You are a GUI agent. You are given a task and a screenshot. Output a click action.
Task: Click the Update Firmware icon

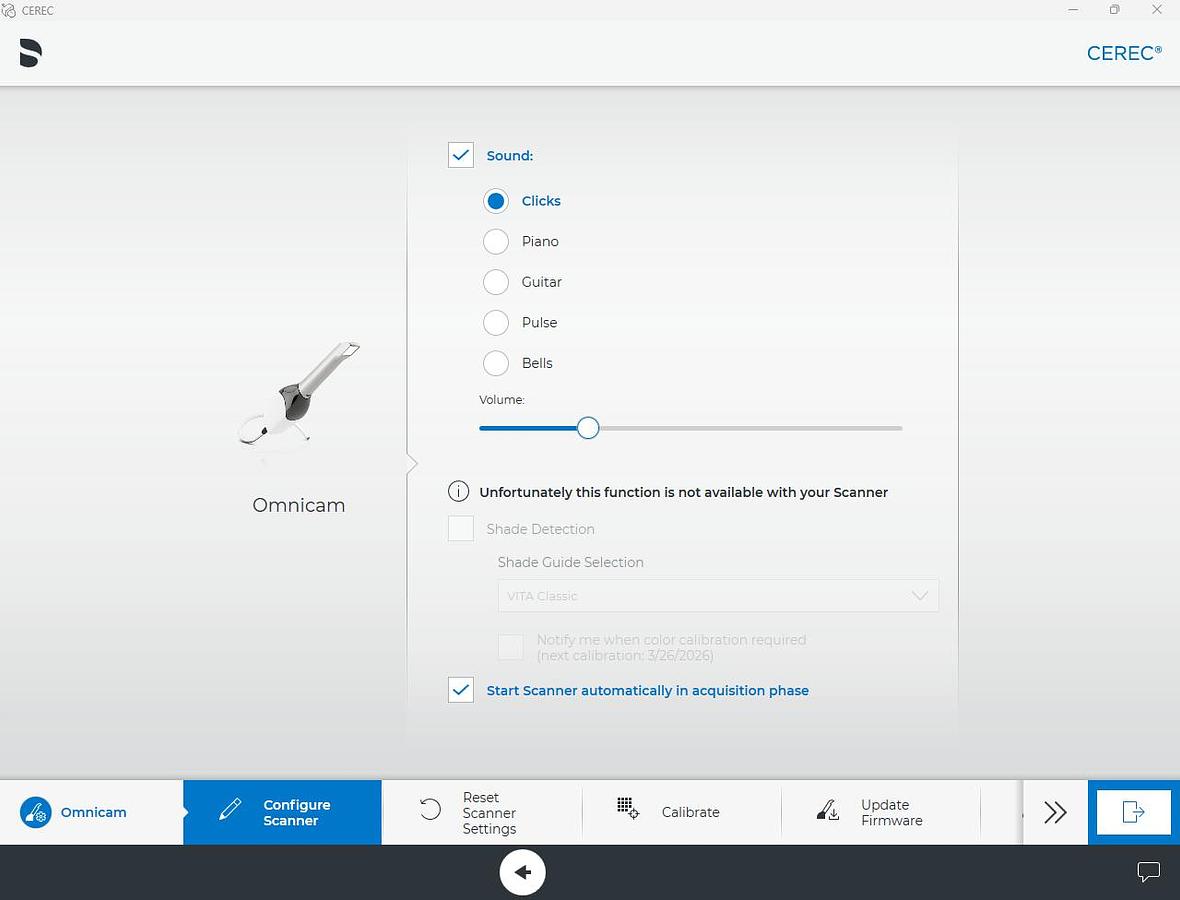click(x=828, y=811)
